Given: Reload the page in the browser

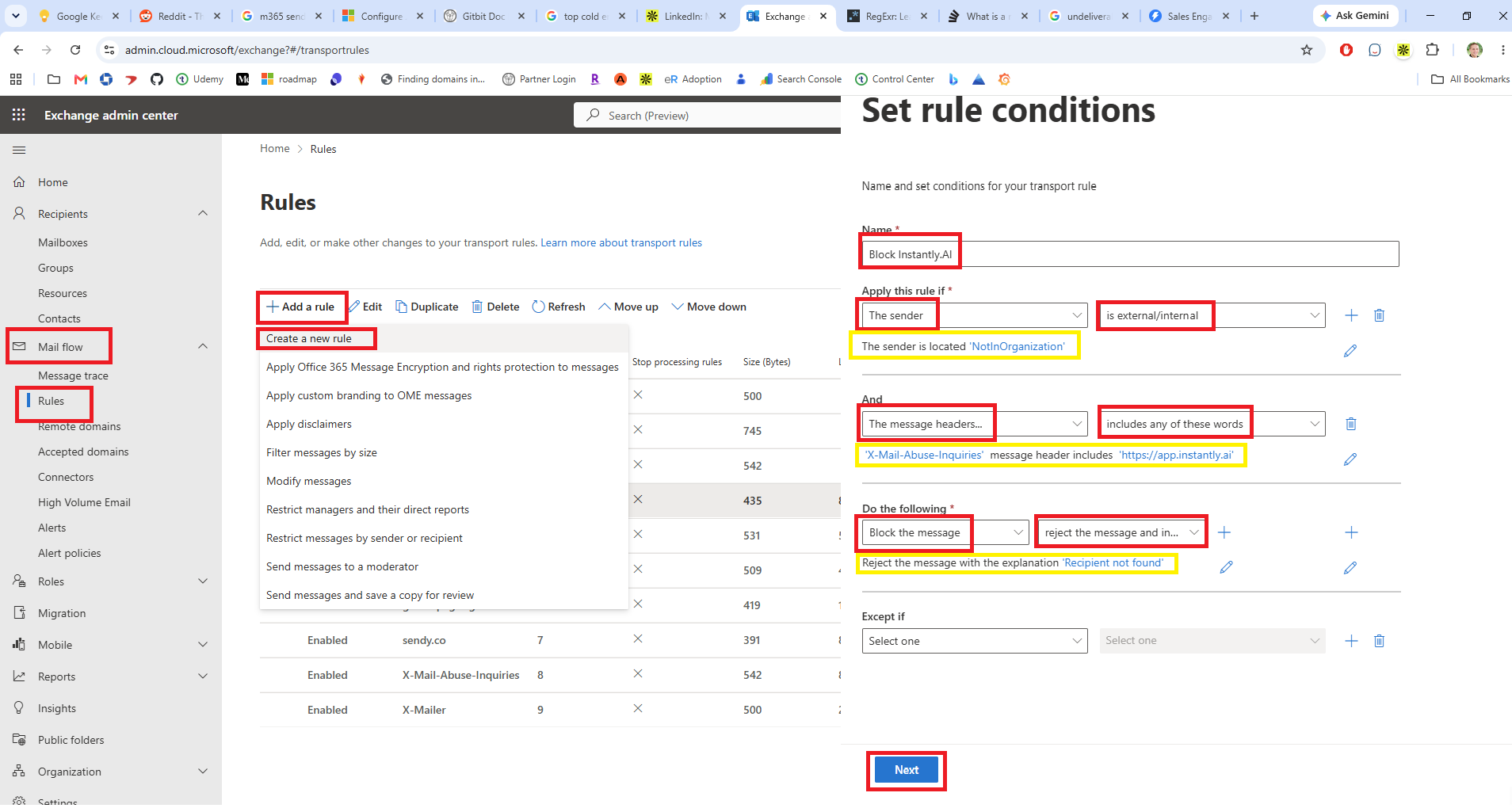Looking at the screenshot, I should coord(75,50).
